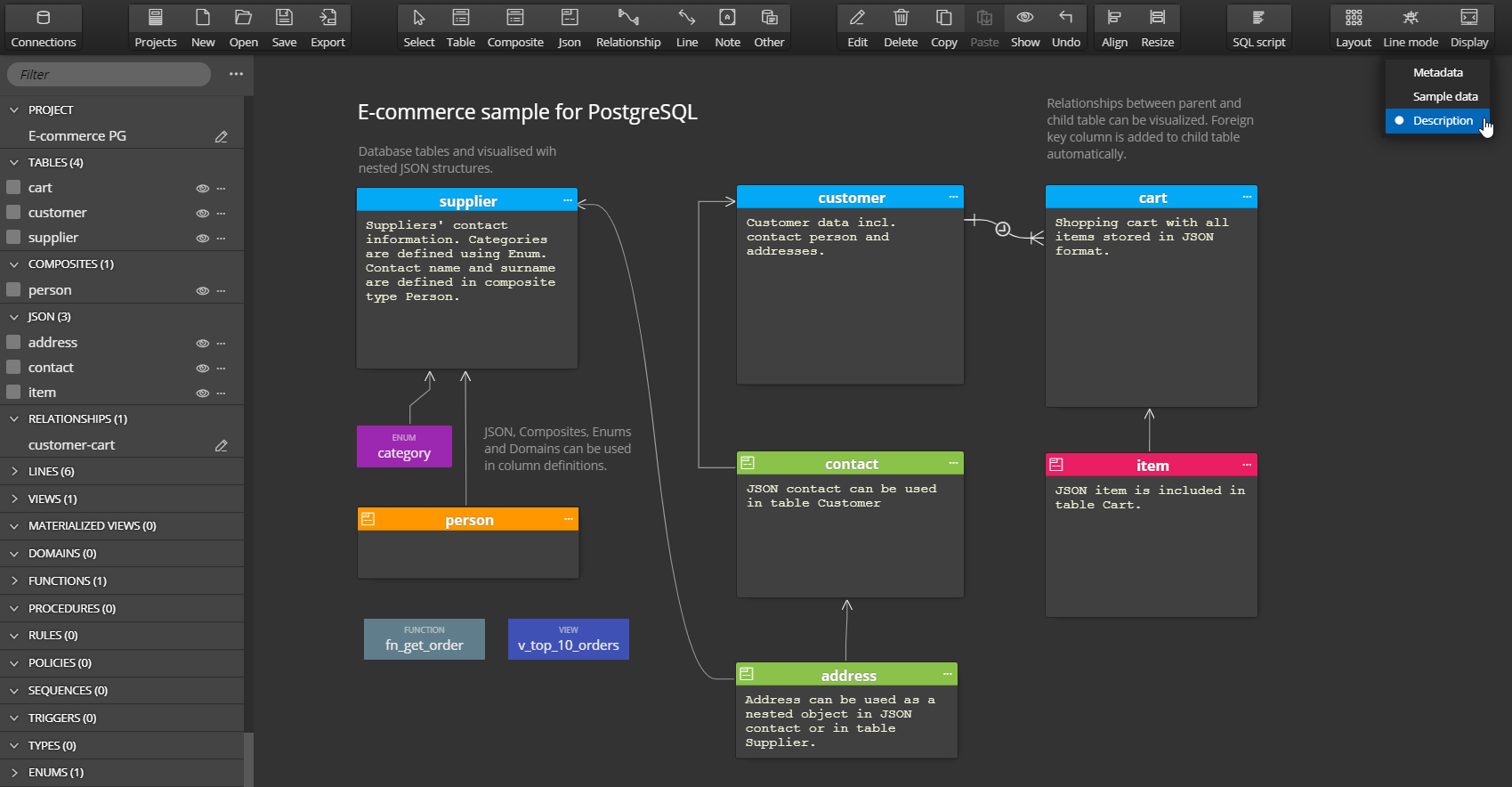
Task: Select the customer item in the sidebar
Action: pyautogui.click(x=57, y=213)
